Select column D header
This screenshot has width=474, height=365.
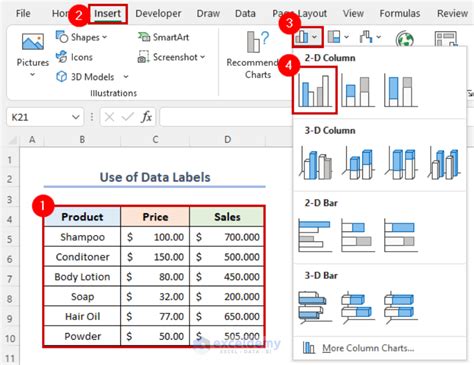227,140
